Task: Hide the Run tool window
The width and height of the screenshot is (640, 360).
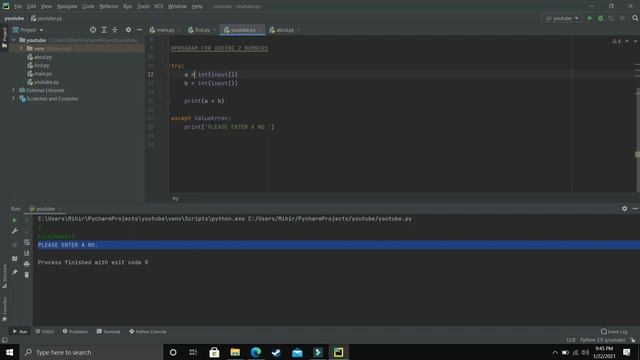Action: point(635,209)
